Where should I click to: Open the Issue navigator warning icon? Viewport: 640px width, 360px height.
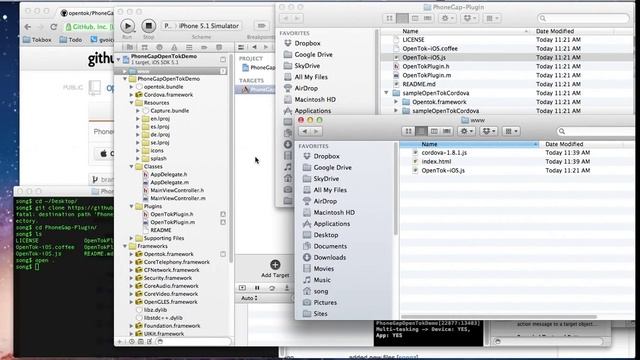[x=174, y=47]
